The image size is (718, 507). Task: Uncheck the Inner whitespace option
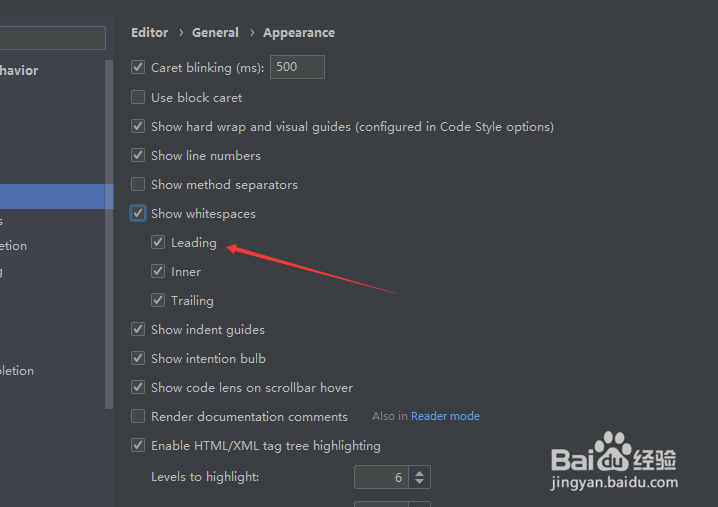point(158,271)
